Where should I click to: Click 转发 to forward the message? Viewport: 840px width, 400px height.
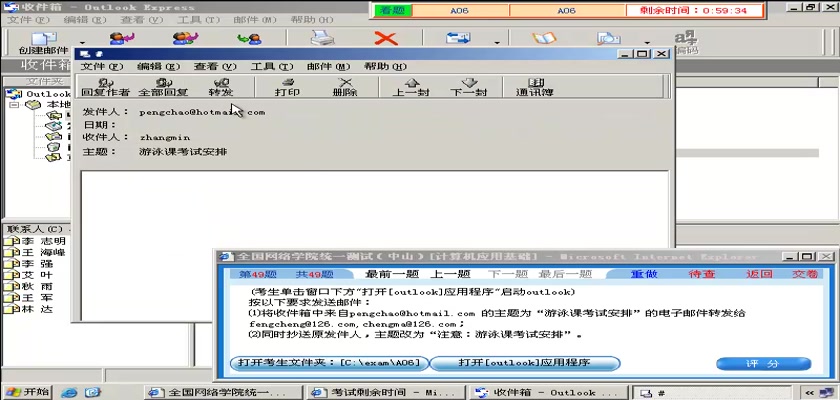[221, 87]
